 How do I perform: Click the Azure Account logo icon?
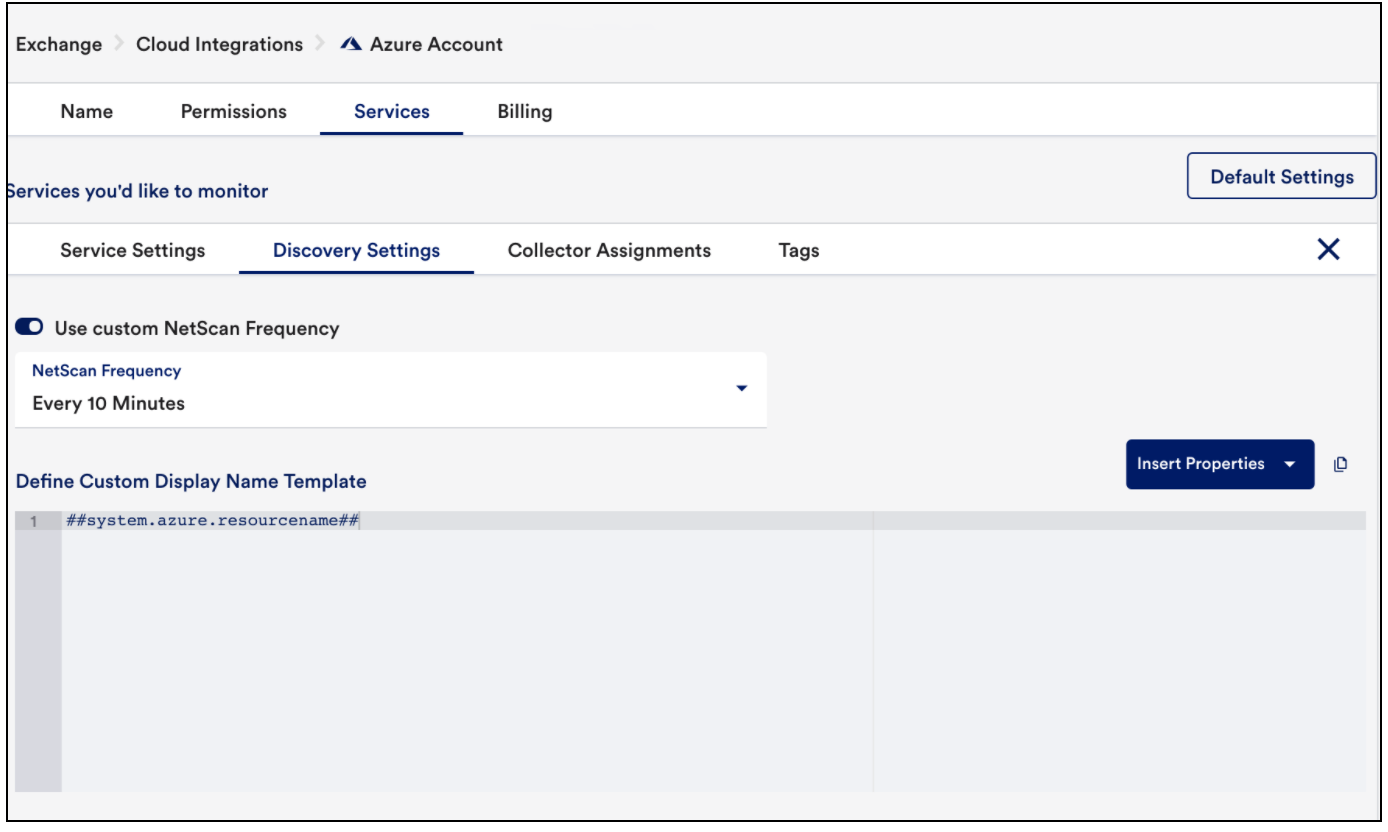click(352, 43)
